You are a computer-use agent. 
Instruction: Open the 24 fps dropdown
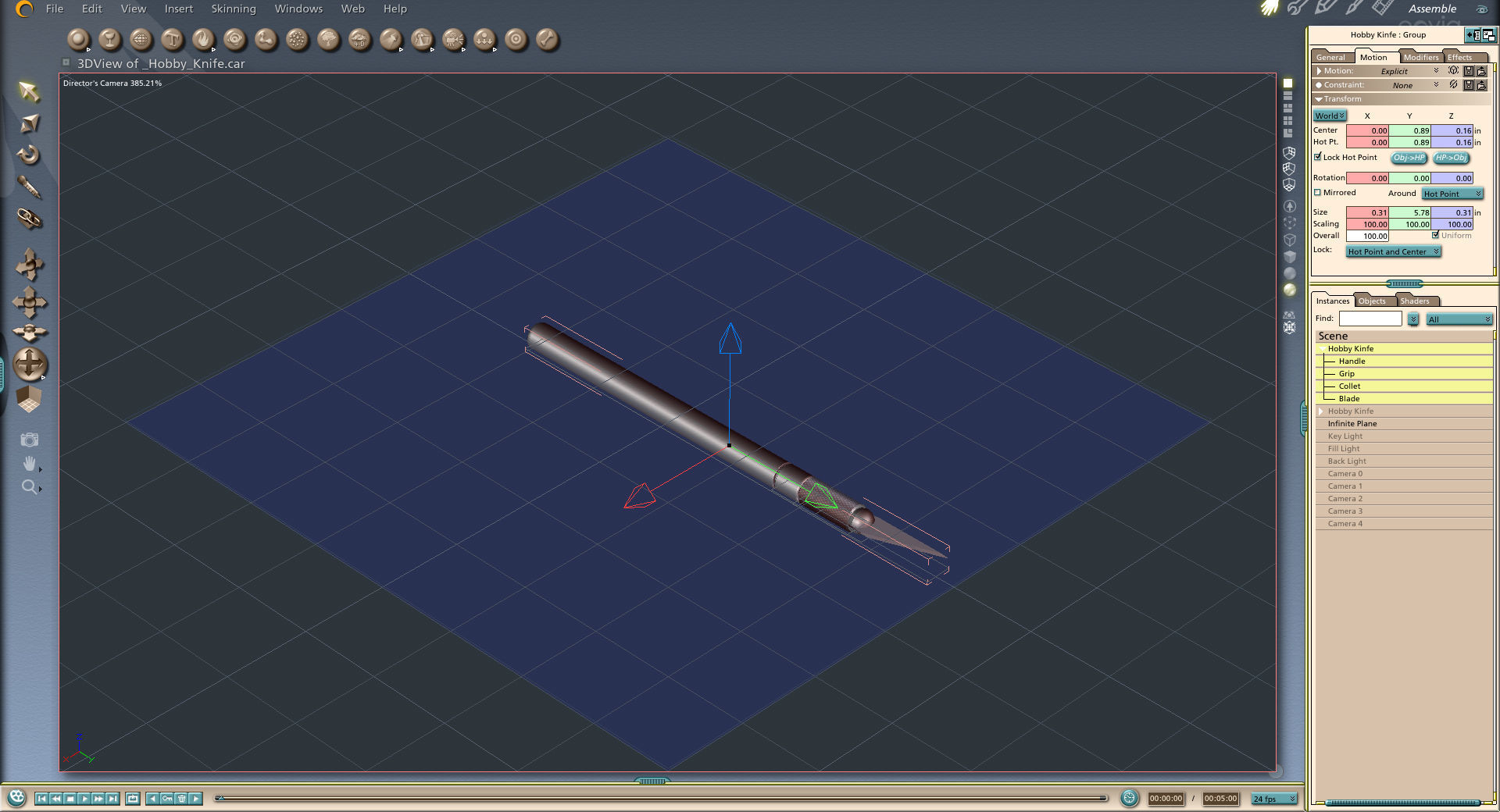coord(1274,799)
